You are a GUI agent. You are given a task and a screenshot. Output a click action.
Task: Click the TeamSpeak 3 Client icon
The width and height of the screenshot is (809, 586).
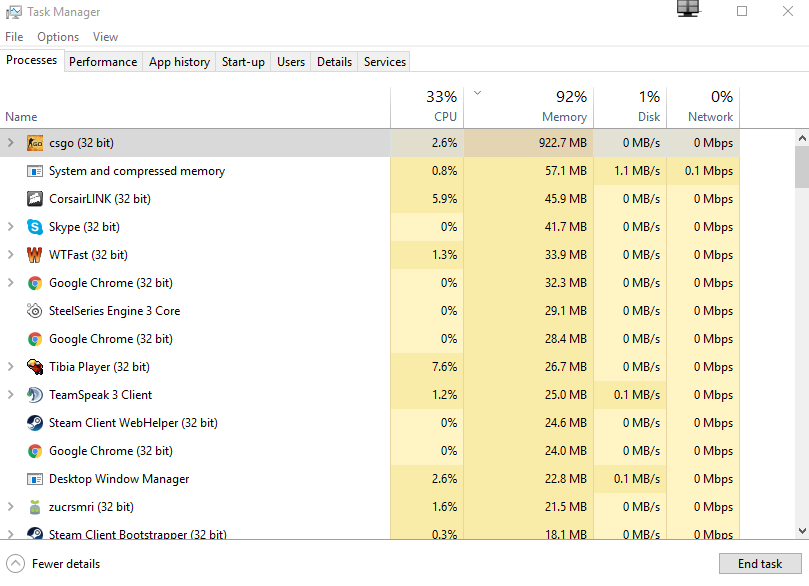coord(35,395)
